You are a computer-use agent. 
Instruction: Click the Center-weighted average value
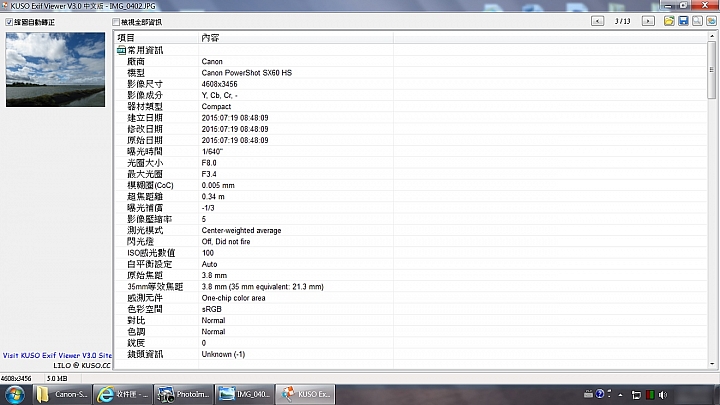click(241, 230)
